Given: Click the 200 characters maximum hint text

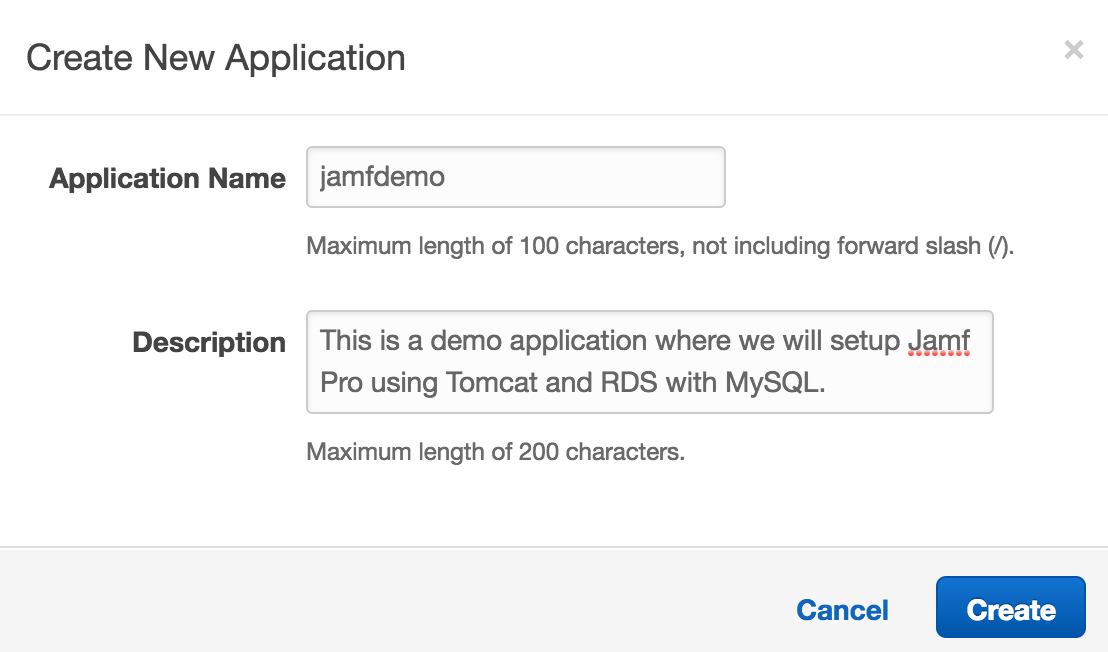Looking at the screenshot, I should tap(495, 451).
